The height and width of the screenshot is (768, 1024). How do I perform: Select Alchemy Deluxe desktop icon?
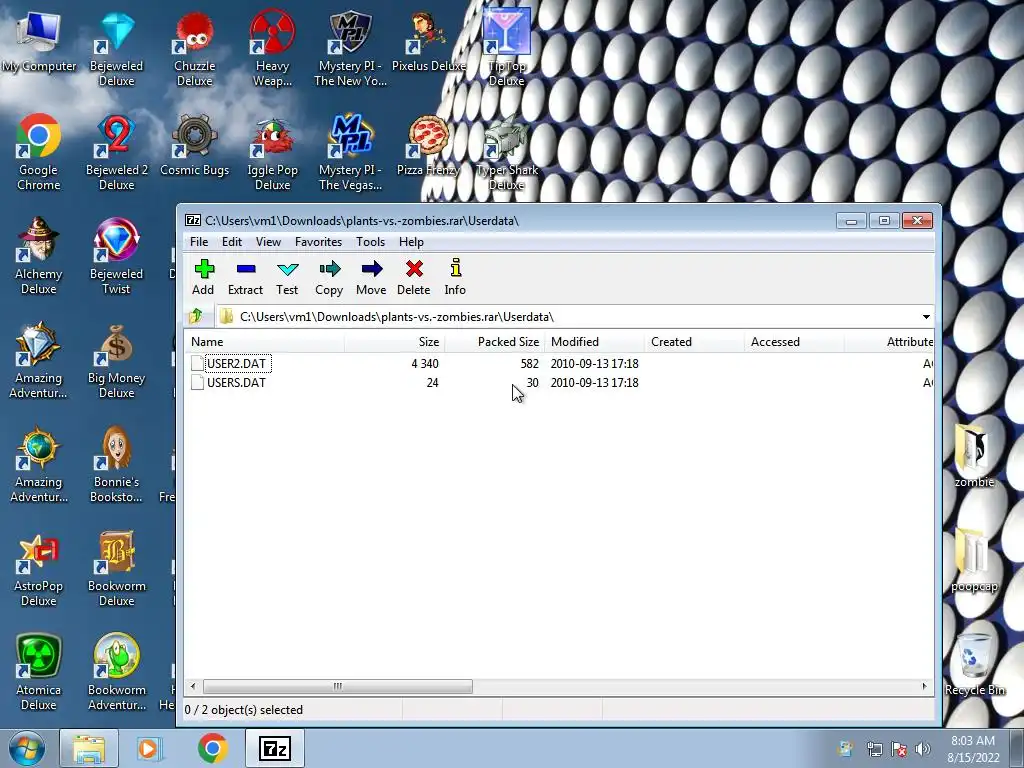point(39,257)
